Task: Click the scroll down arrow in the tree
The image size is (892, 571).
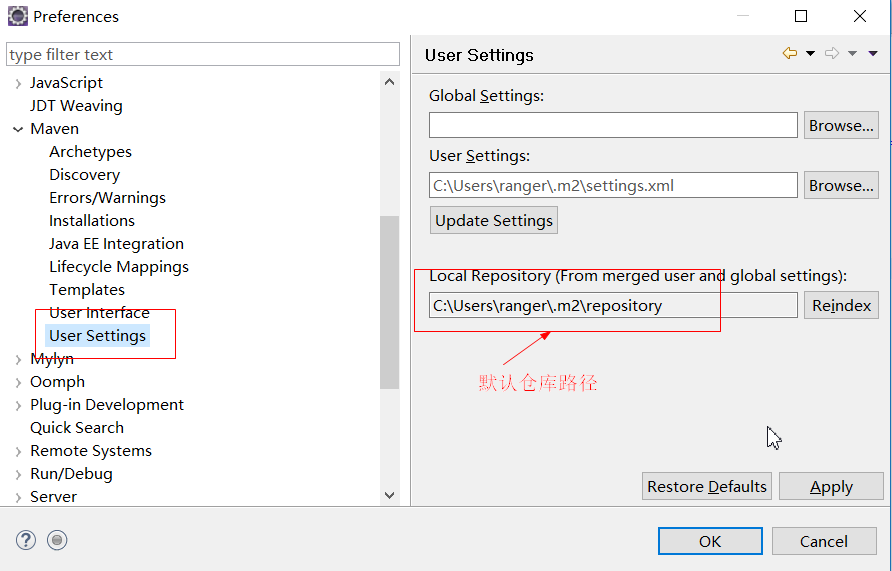Action: point(390,495)
